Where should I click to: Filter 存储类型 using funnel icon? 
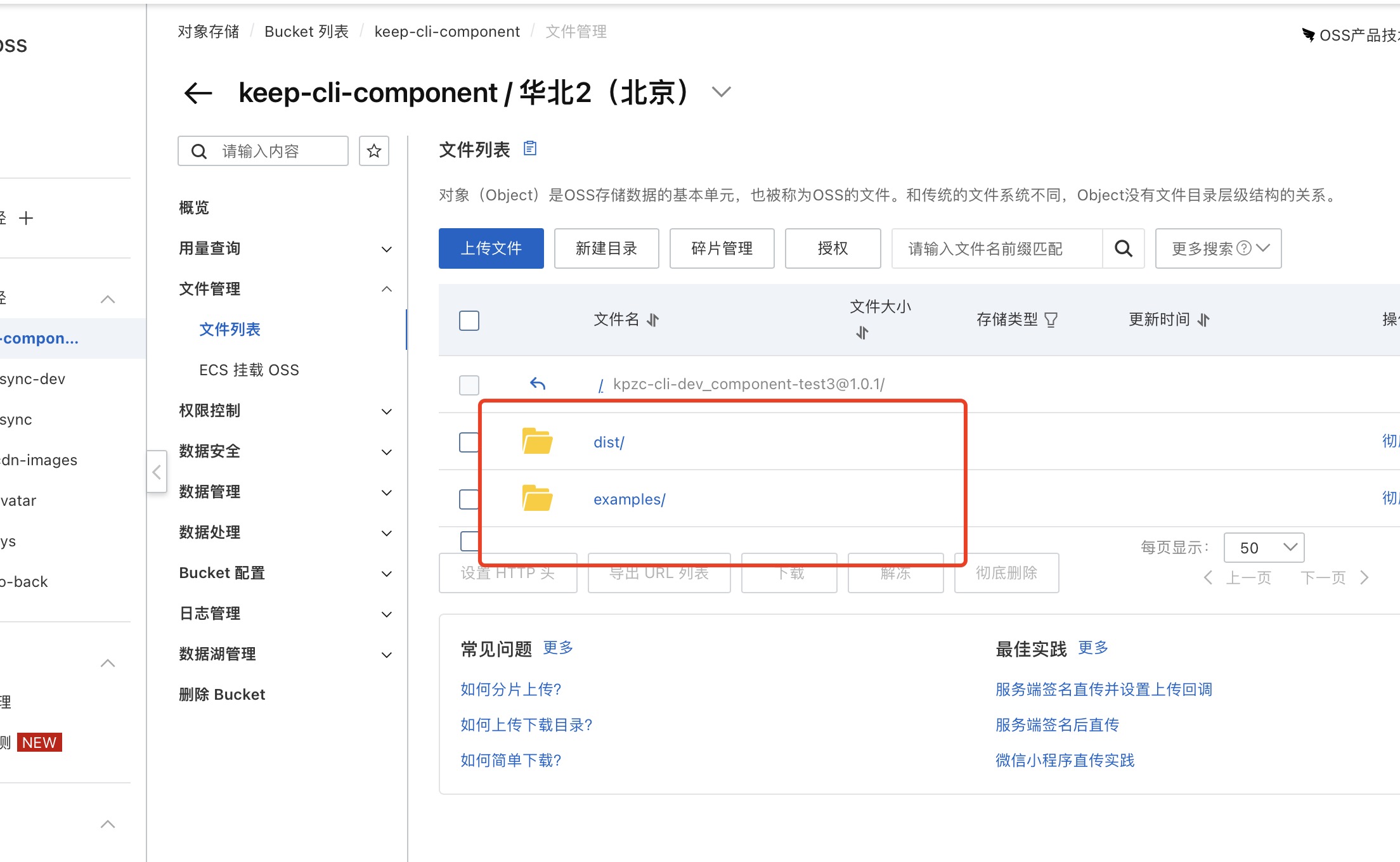[x=1051, y=320]
